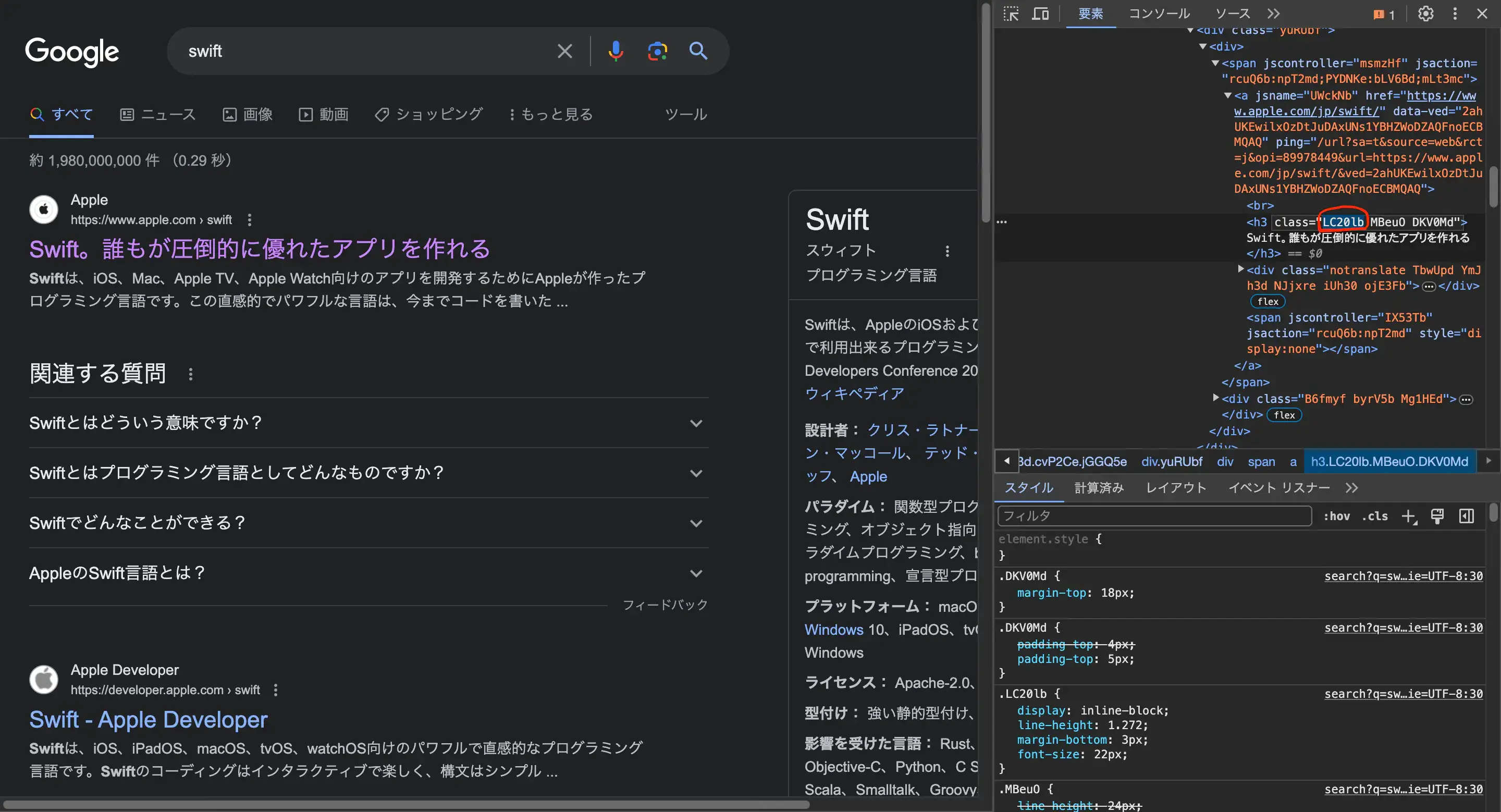Click page horizontal scrollbar at bottom
The image size is (1501, 812).
[x=405, y=804]
